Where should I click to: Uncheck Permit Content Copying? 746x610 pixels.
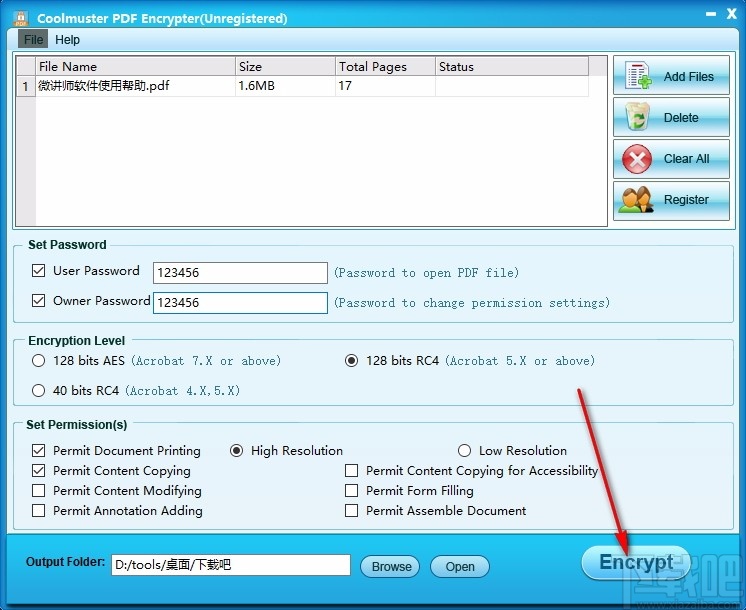(39, 471)
